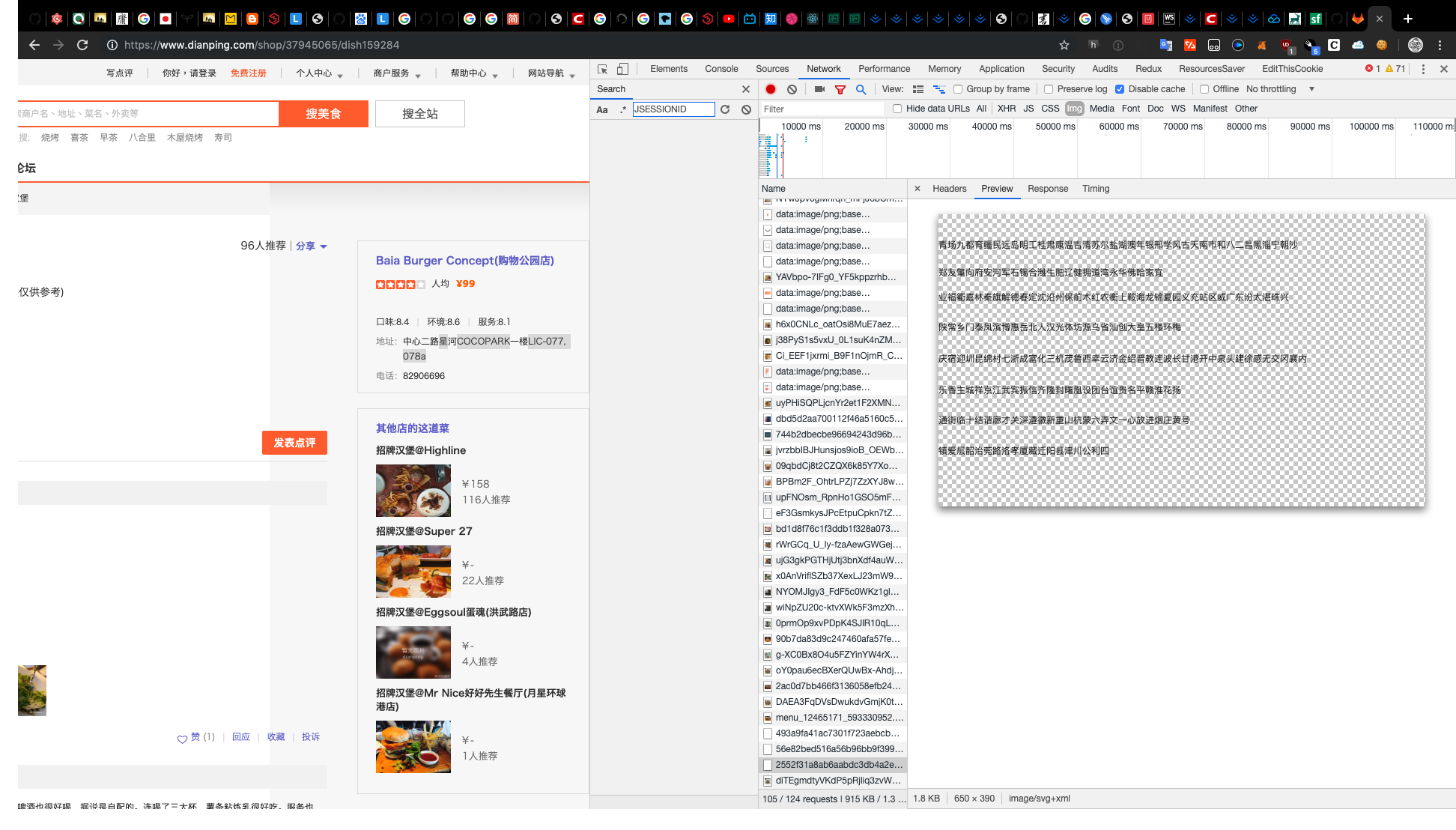Open the Timing tab of the request
The height and width of the screenshot is (830, 1456).
pyautogui.click(x=1096, y=189)
